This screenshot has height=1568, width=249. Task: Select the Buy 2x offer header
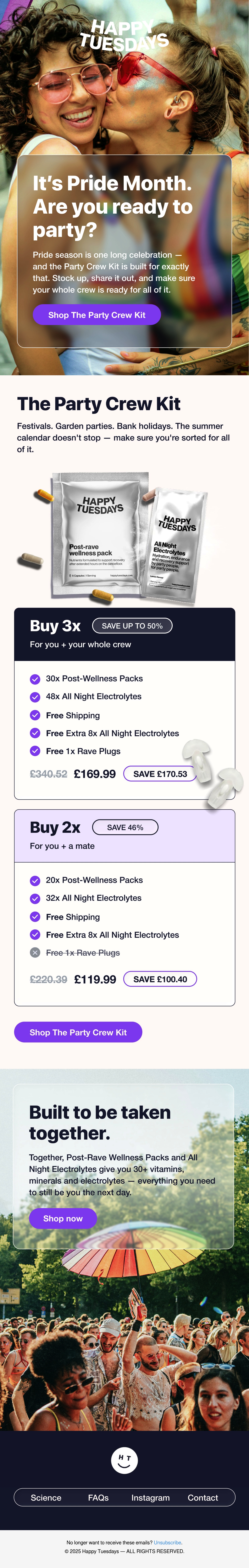tap(124, 836)
